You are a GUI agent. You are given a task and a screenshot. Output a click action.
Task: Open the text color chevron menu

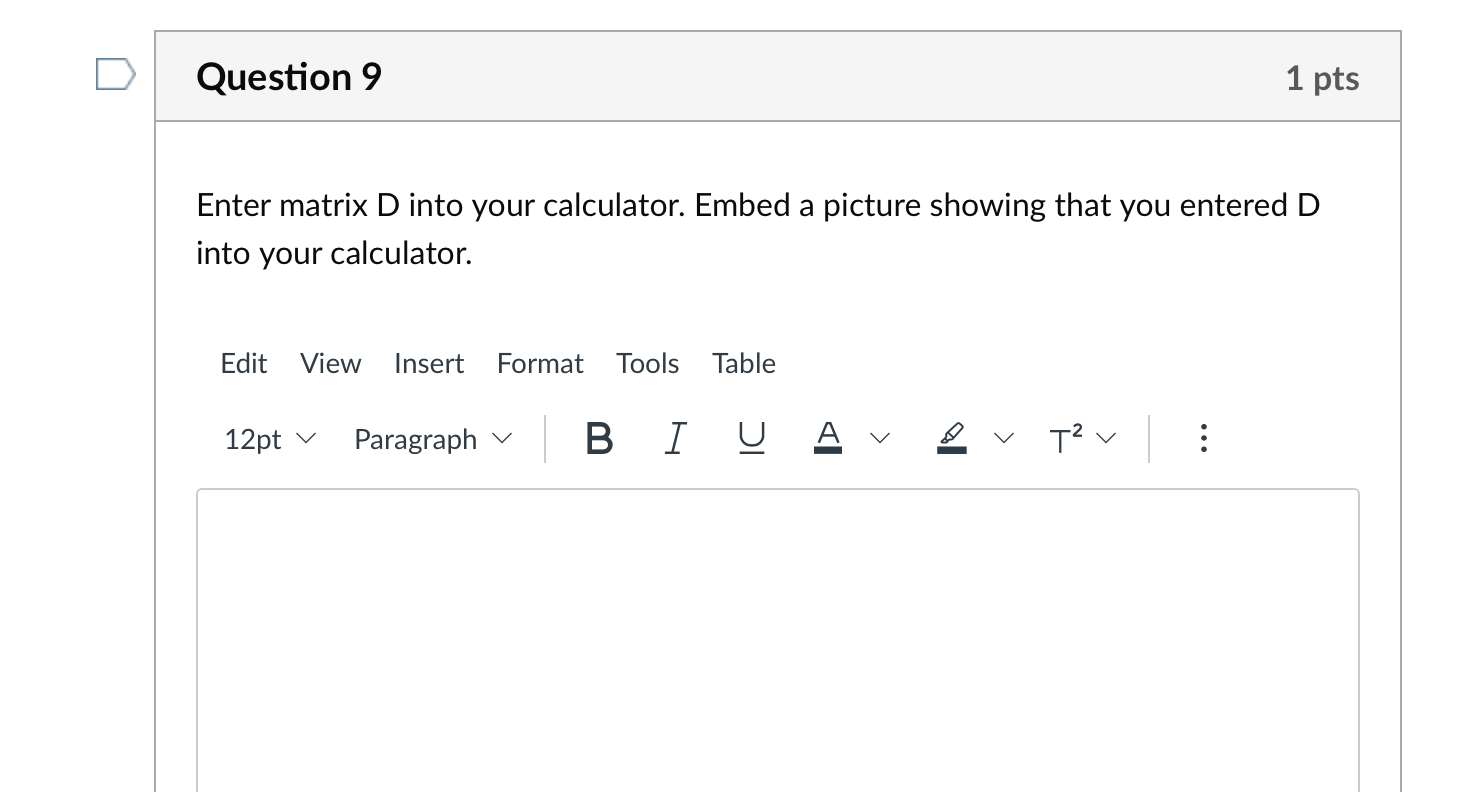click(x=880, y=438)
